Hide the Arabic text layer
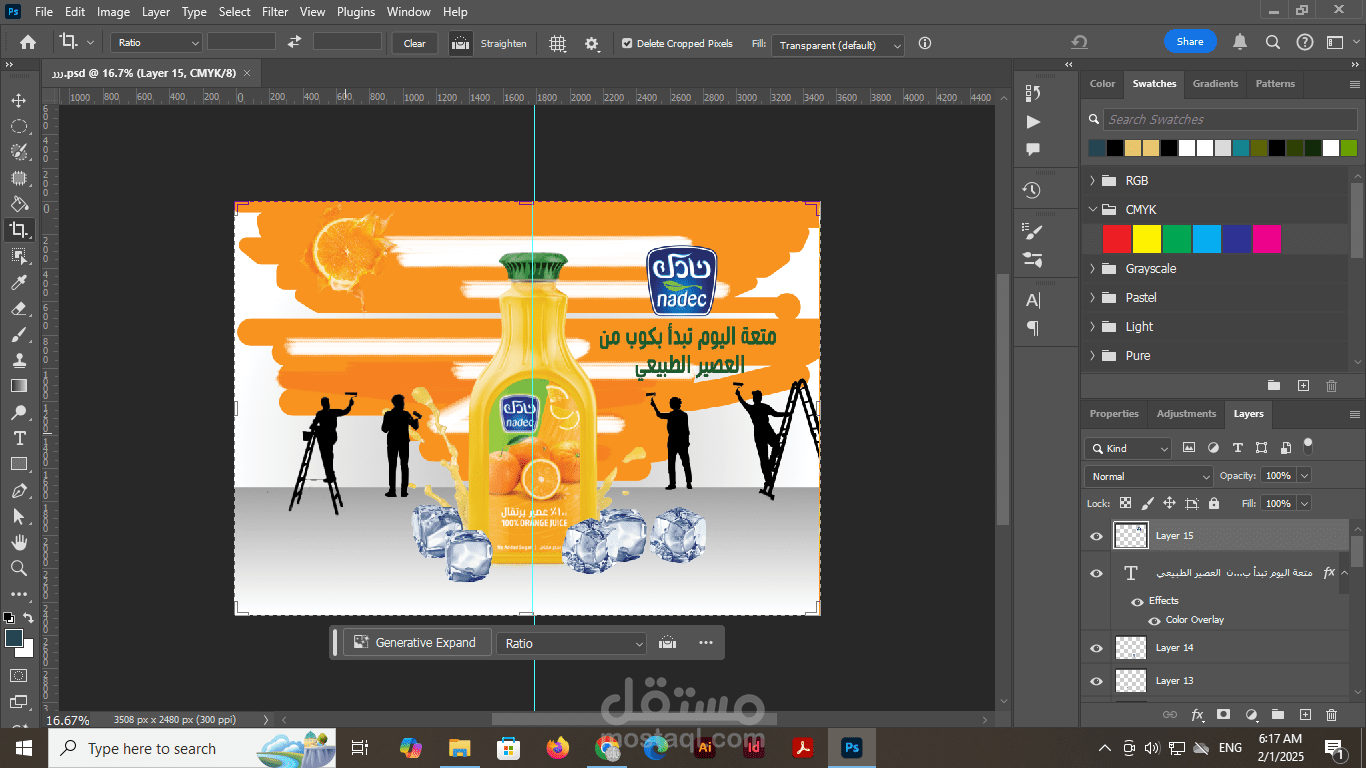 (1096, 573)
